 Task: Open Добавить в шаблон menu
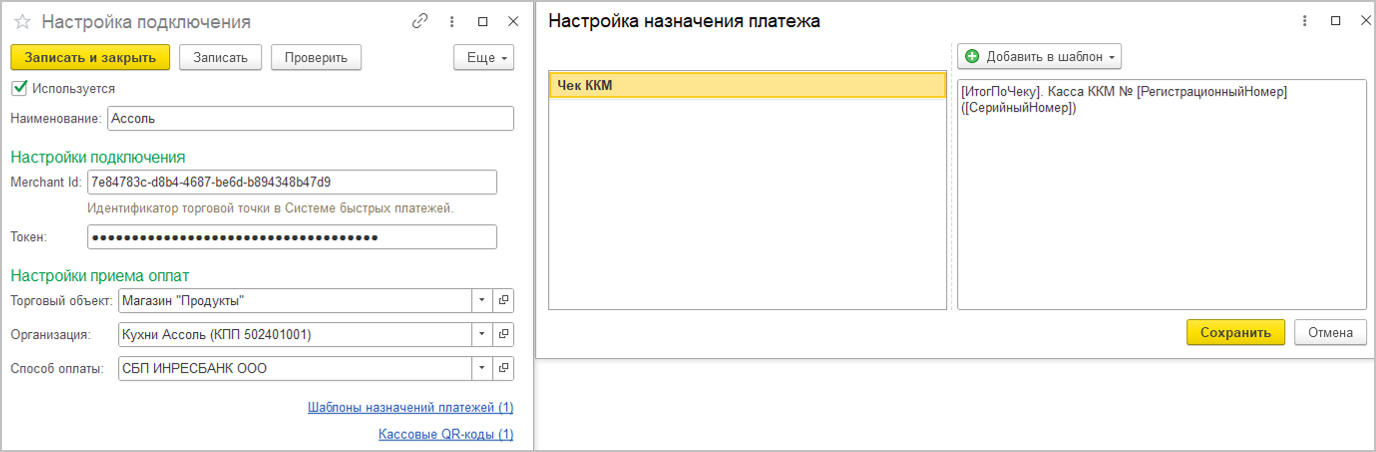1039,56
